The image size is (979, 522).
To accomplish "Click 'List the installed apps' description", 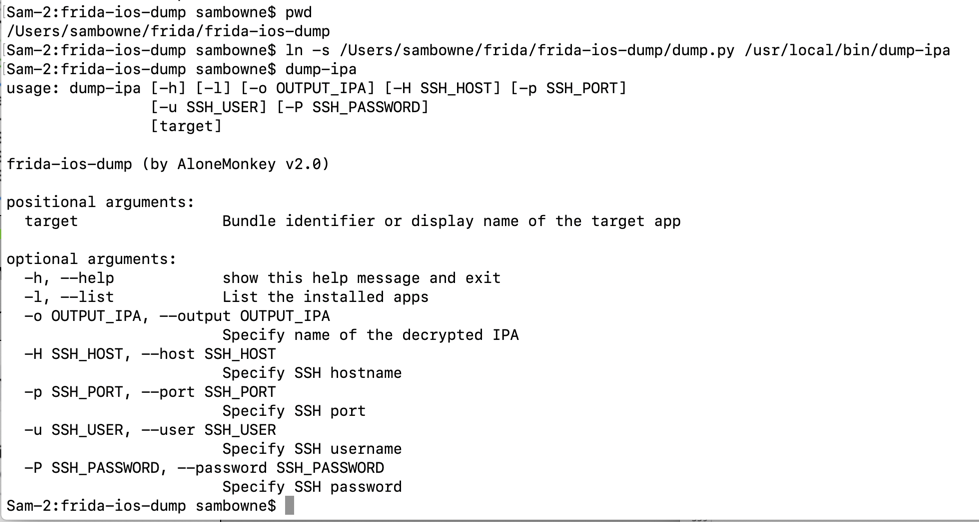I will coord(325,297).
